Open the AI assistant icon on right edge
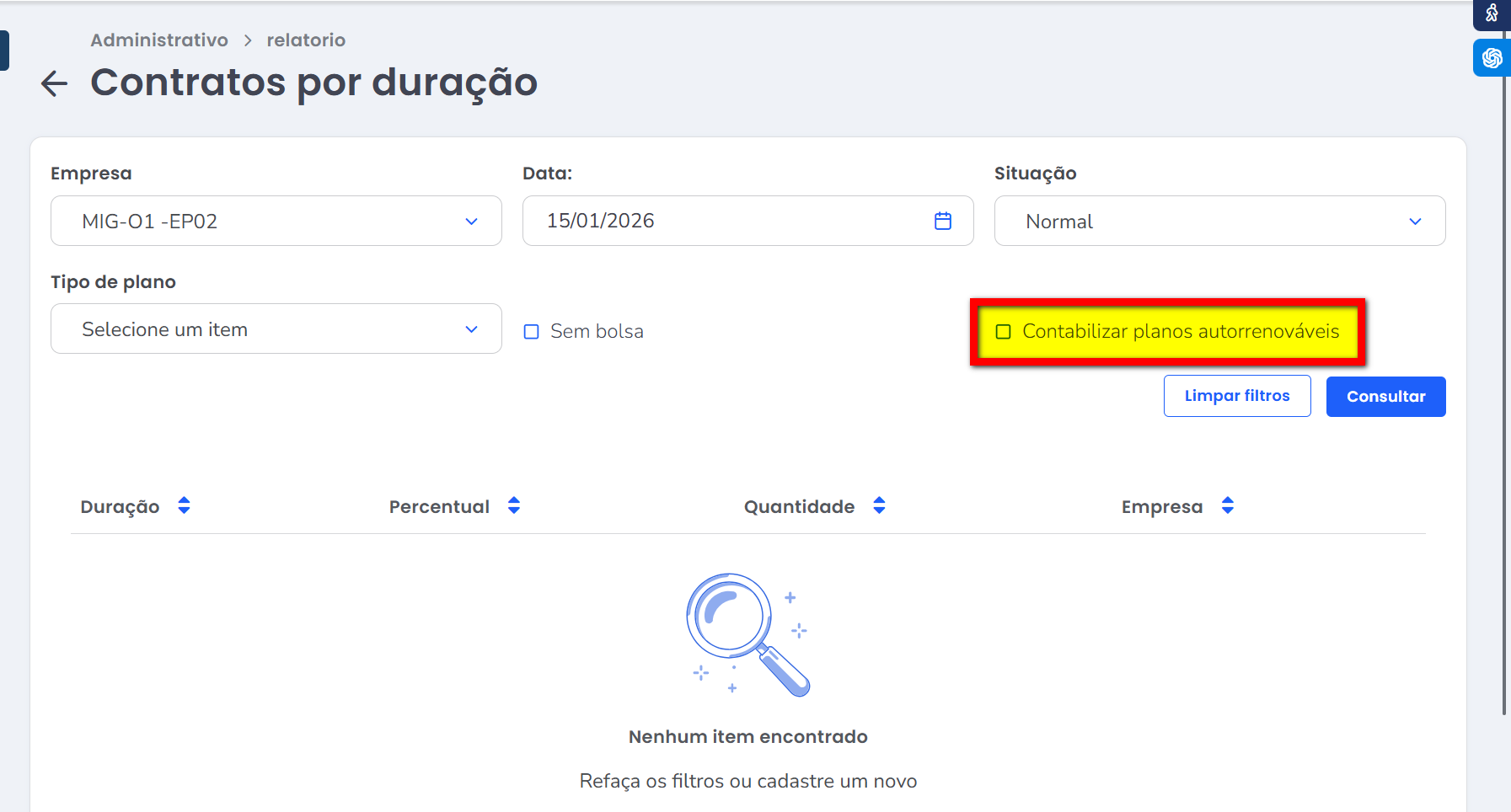The width and height of the screenshot is (1511, 812). tap(1492, 58)
